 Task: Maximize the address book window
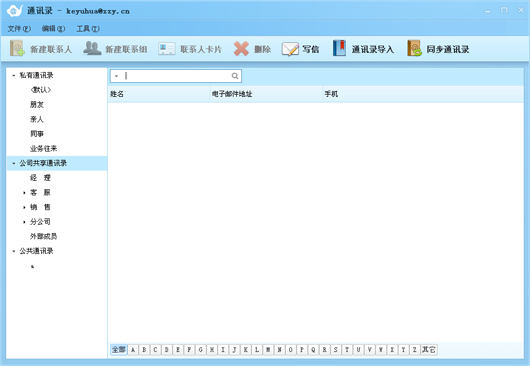504,10
